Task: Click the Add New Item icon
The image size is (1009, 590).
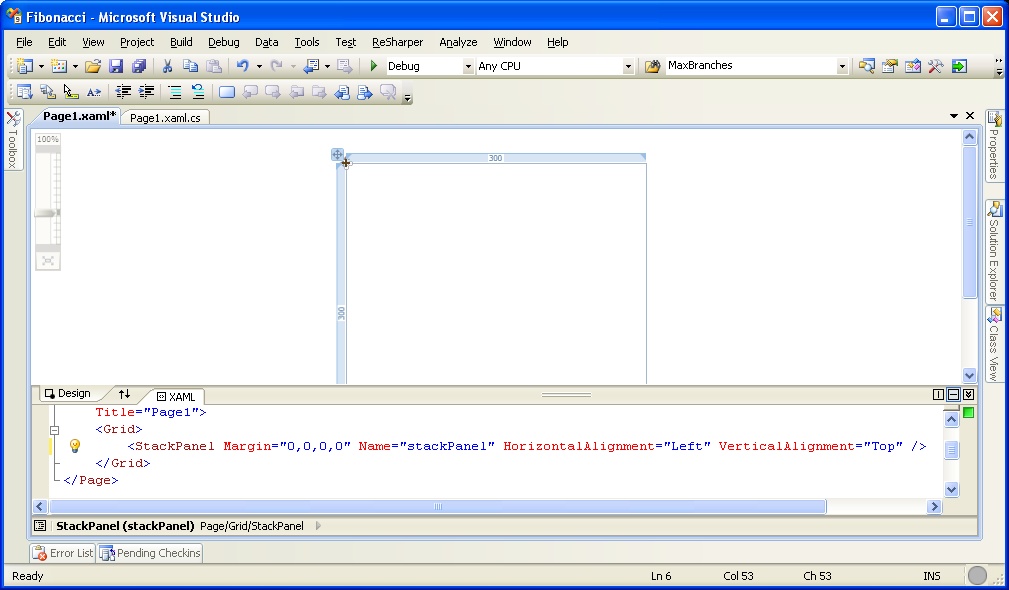Action: pyautogui.click(x=59, y=66)
